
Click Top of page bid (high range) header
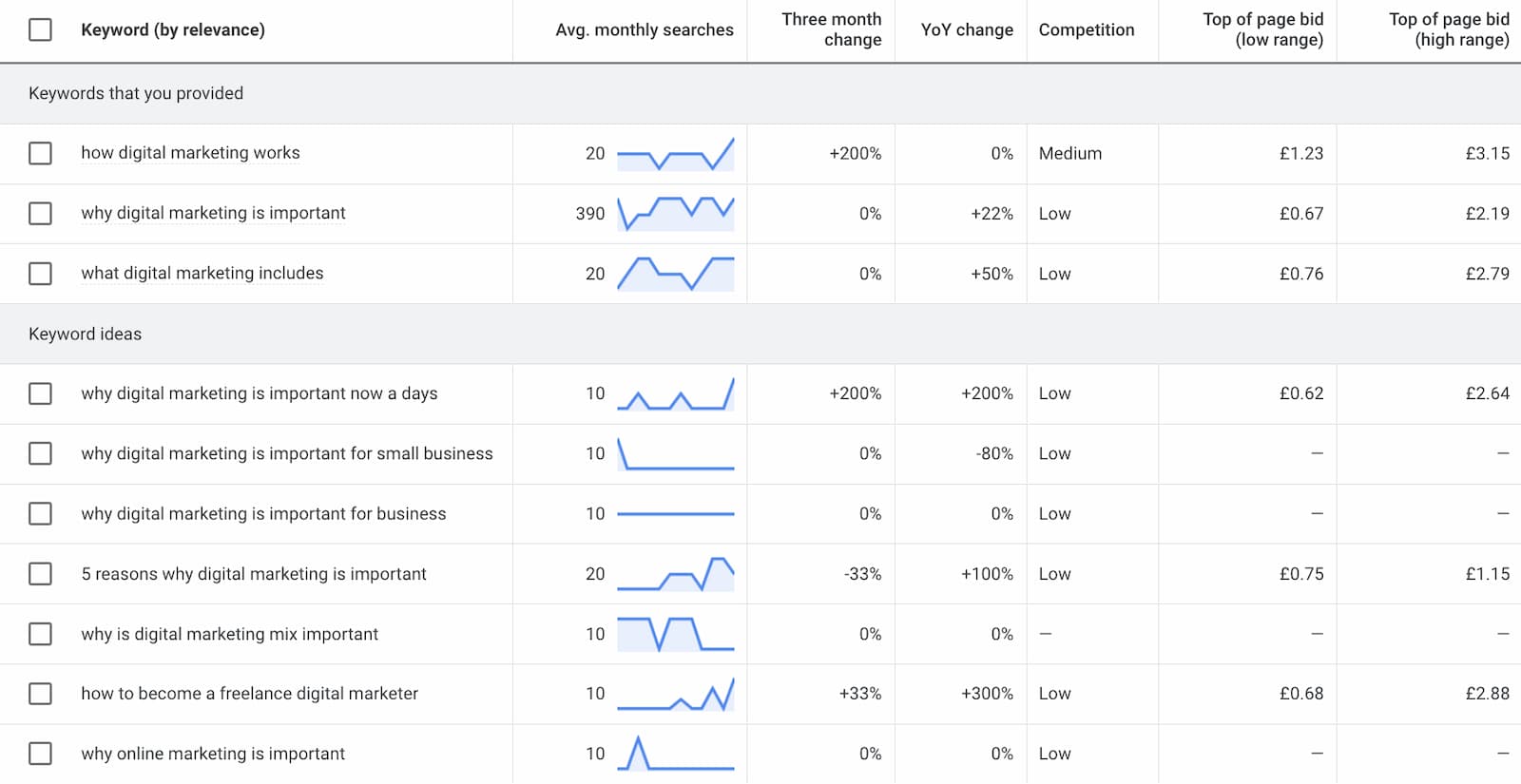(x=1448, y=29)
